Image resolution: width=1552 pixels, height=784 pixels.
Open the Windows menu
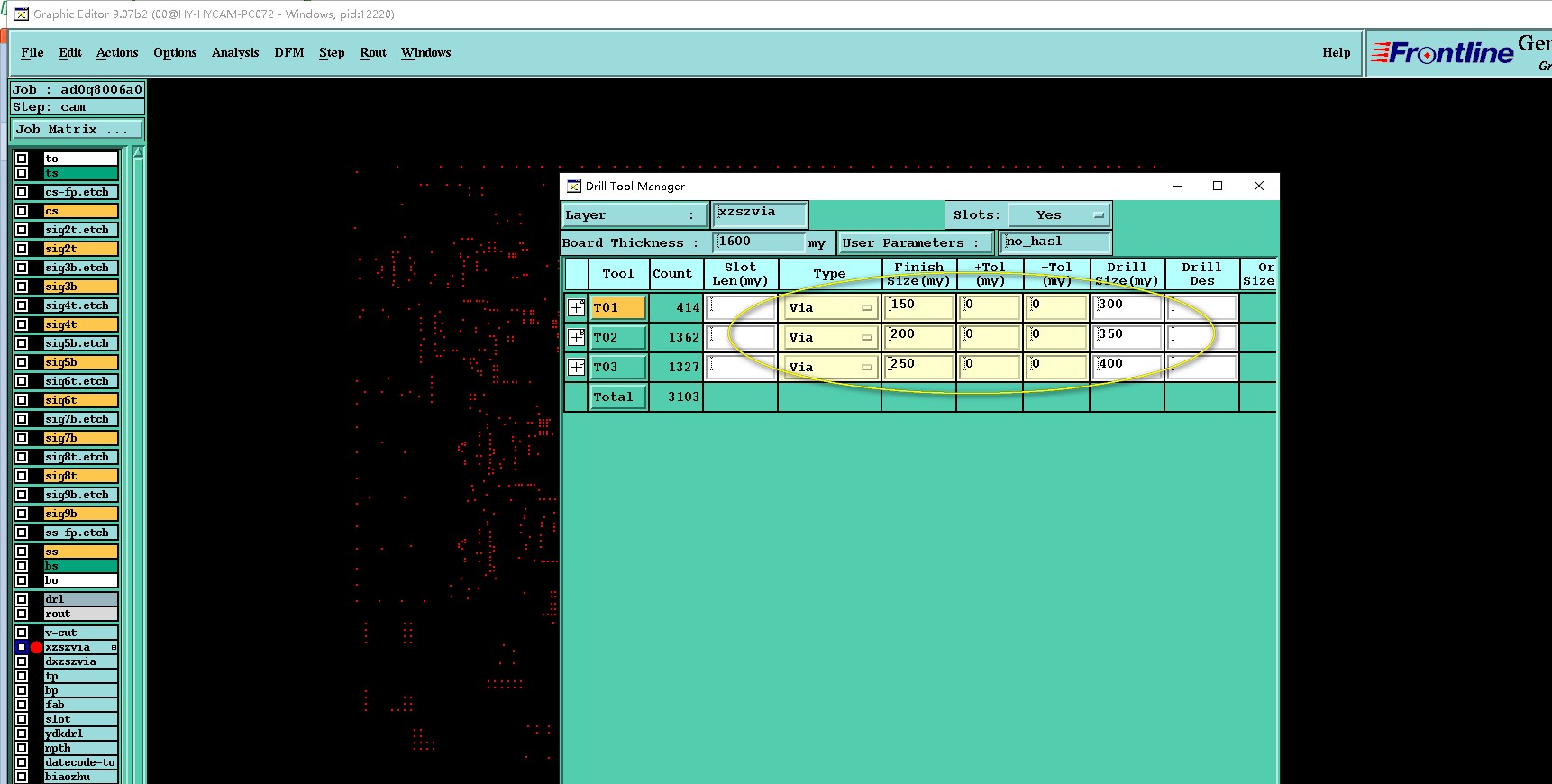426,52
